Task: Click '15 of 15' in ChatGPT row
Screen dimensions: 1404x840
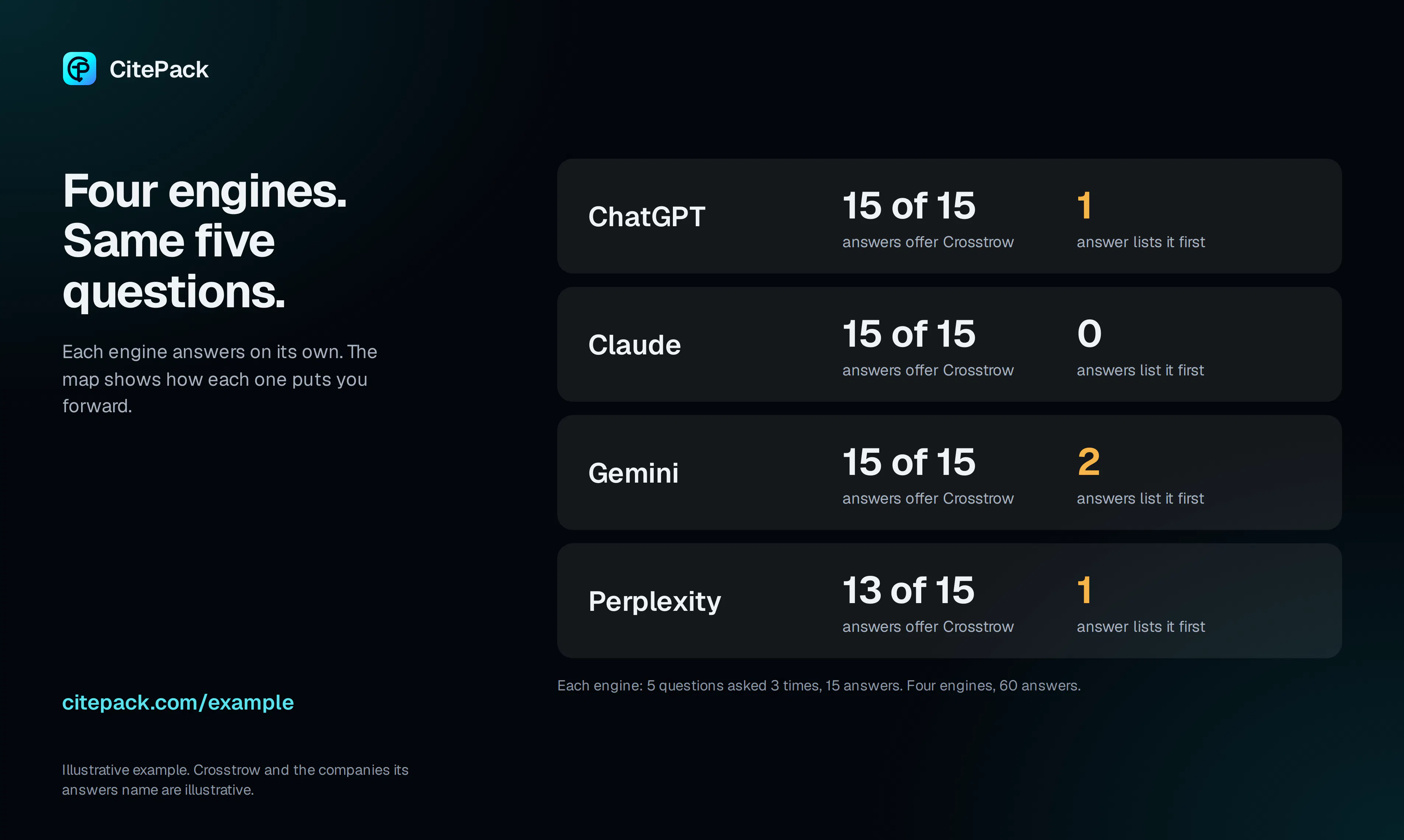Action: [x=909, y=205]
